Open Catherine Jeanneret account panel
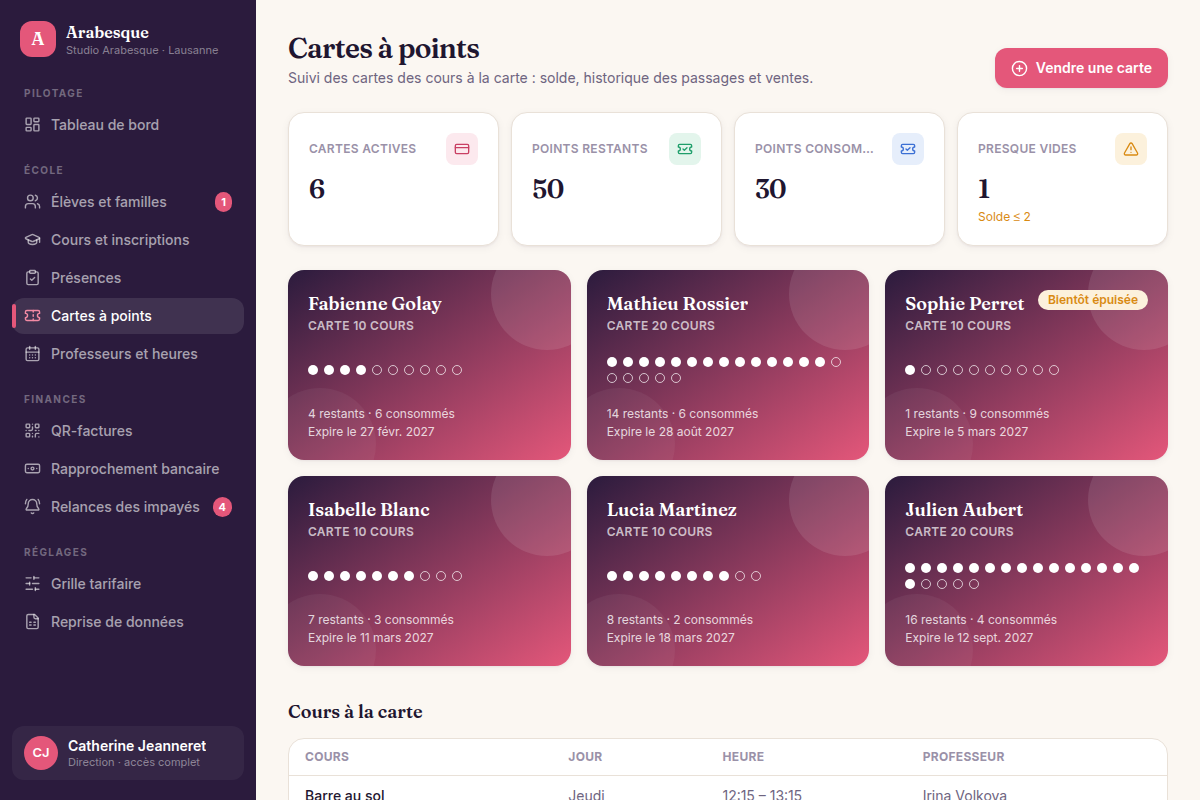Image resolution: width=1200 pixels, height=800 pixels. pos(128,753)
